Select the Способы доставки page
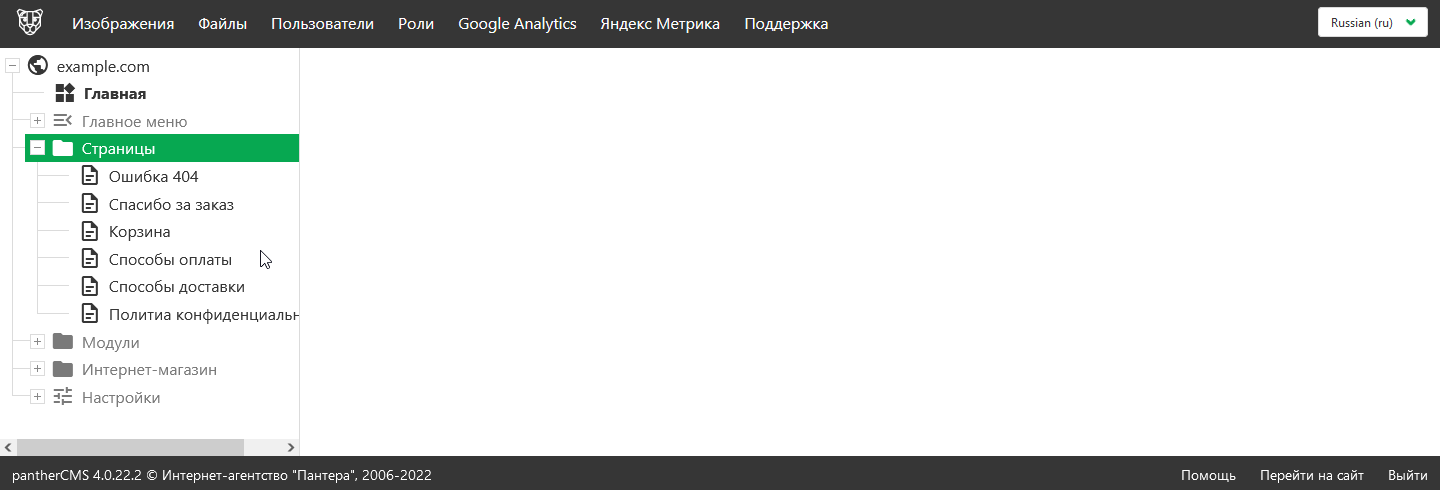Screen dimensions: 1440x490 pos(176,287)
